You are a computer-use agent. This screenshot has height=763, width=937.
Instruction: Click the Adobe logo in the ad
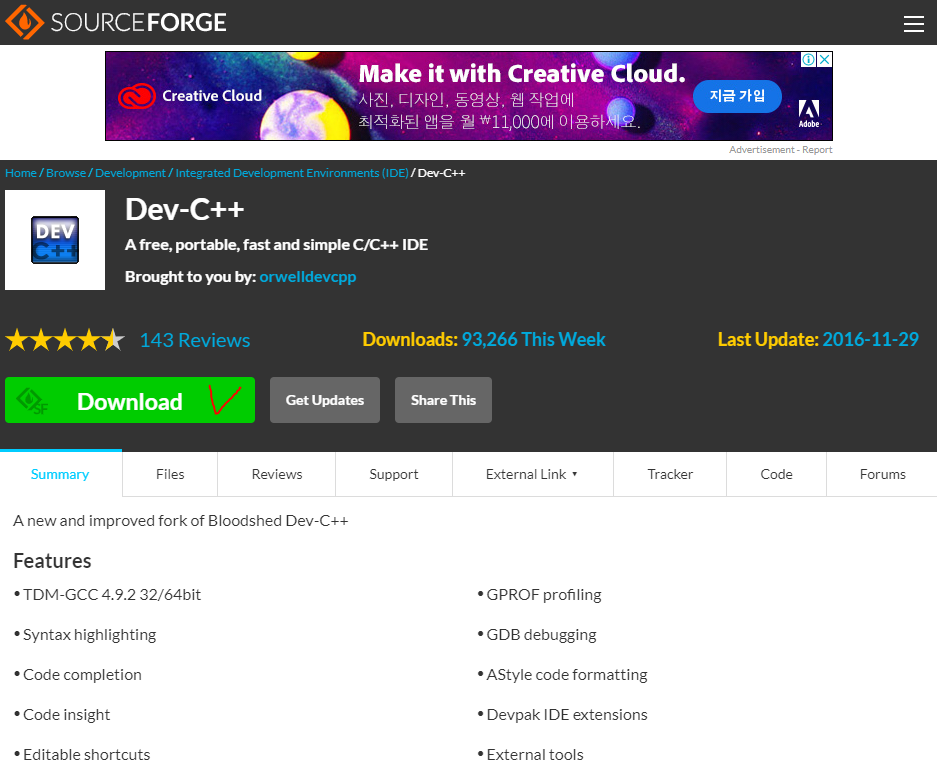coord(809,114)
